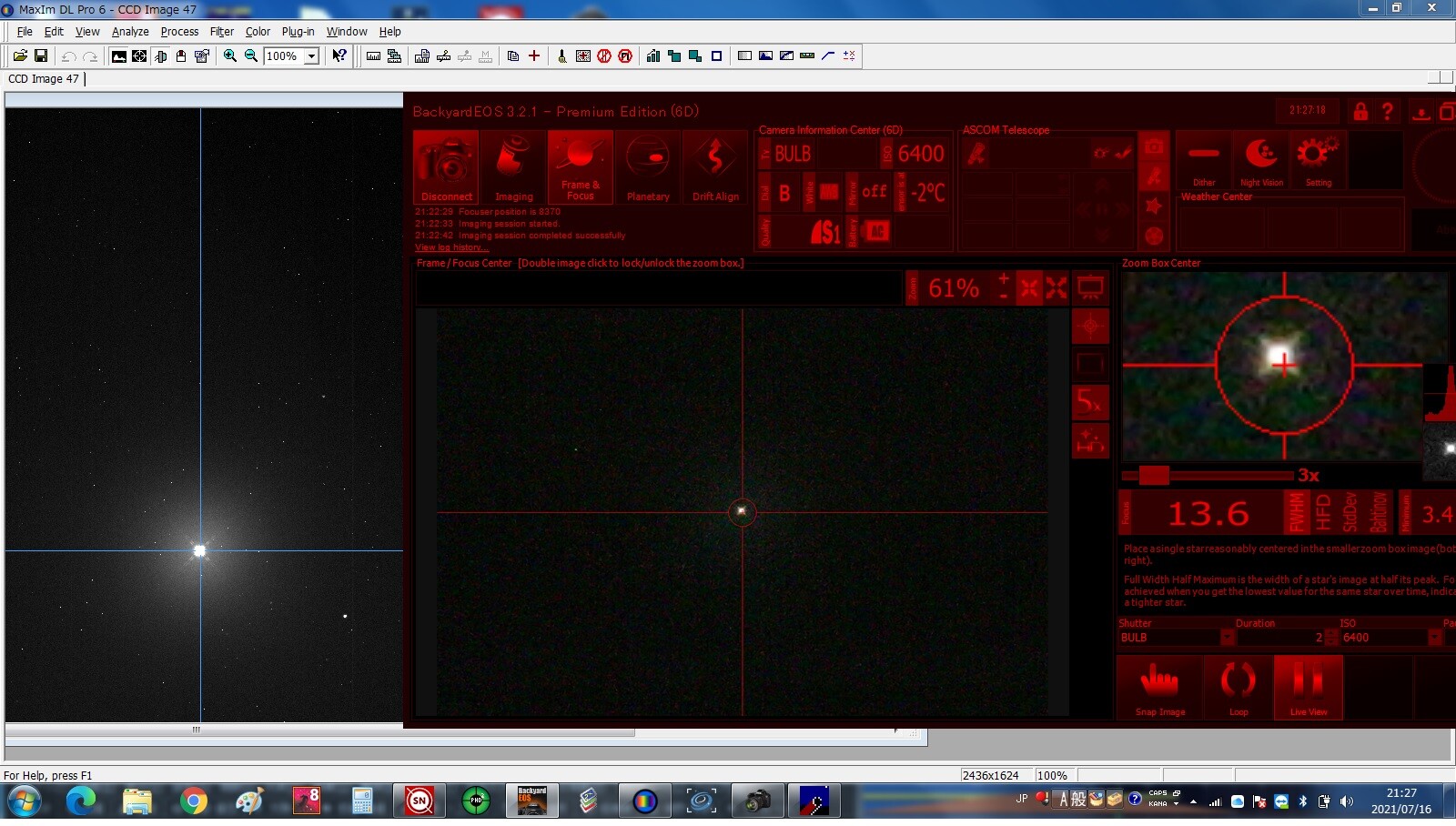The width and height of the screenshot is (1456, 826).
Task: Open Chrome from the taskbar
Action: (x=193, y=801)
